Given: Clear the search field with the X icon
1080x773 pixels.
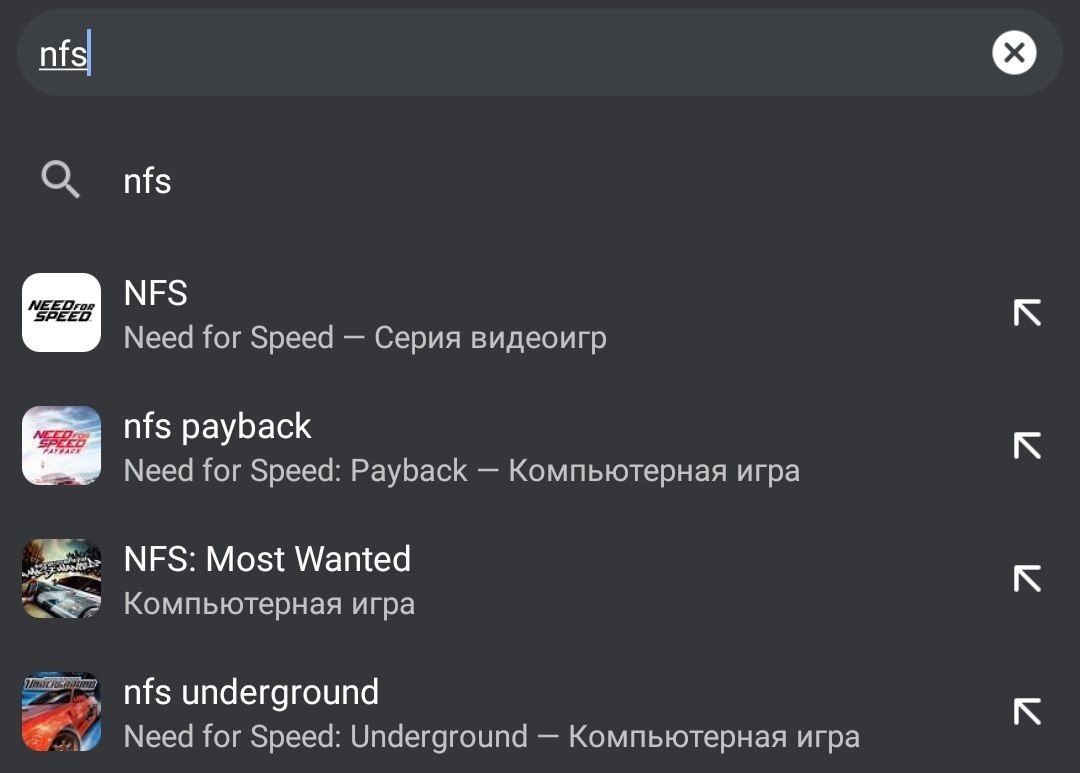Looking at the screenshot, I should [x=1014, y=52].
